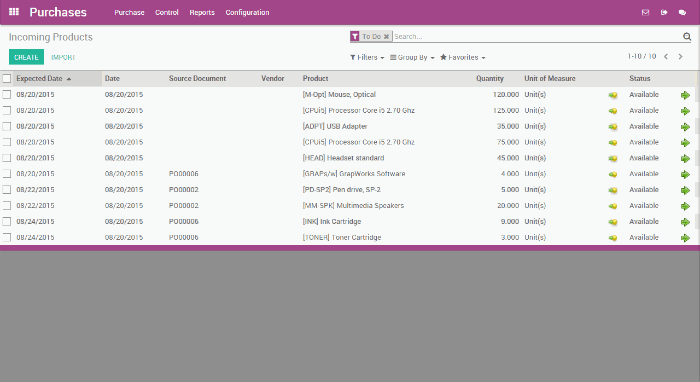The width and height of the screenshot is (700, 382).
Task: Sort by Product column header
Action: click(315, 79)
